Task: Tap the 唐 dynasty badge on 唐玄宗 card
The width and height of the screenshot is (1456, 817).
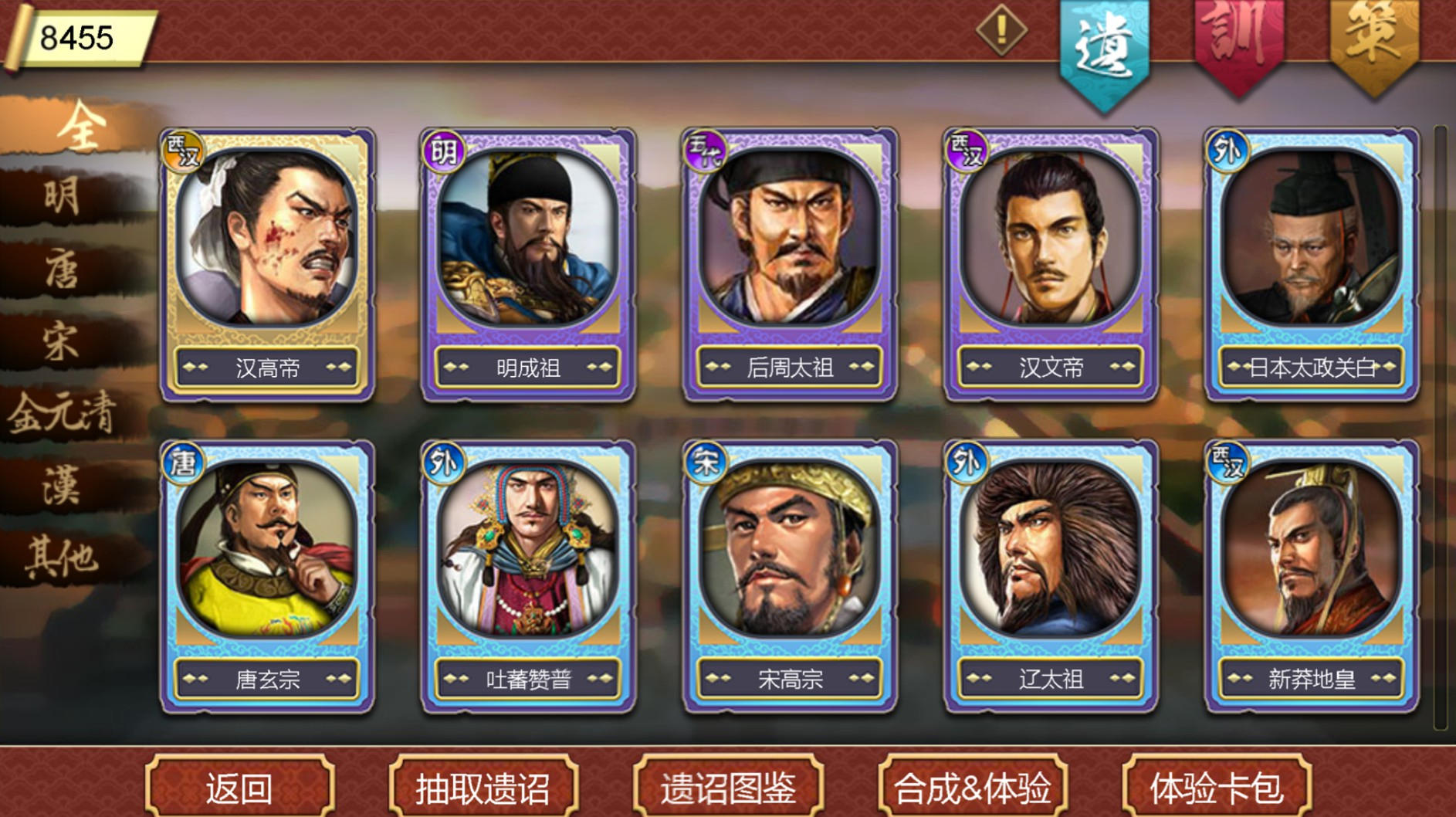Action: pyautogui.click(x=182, y=463)
